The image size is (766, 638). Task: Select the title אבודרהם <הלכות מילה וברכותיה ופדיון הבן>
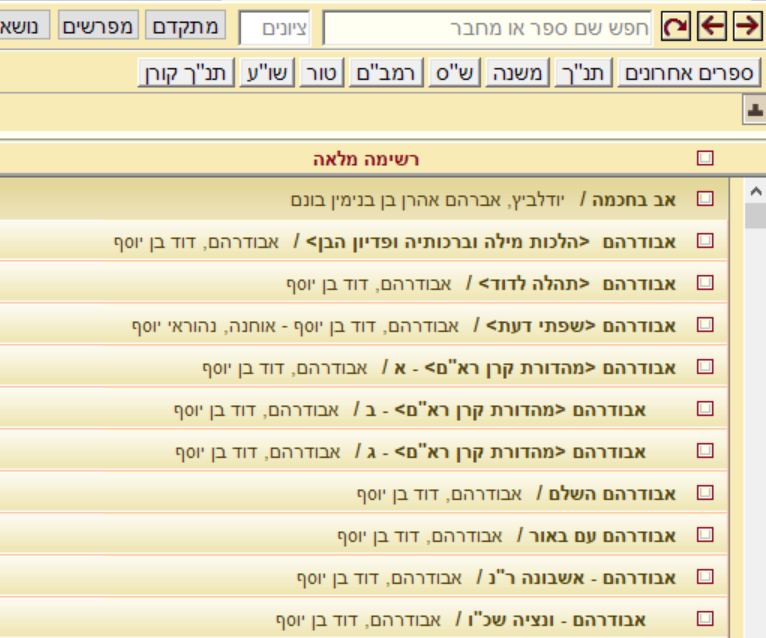491,242
